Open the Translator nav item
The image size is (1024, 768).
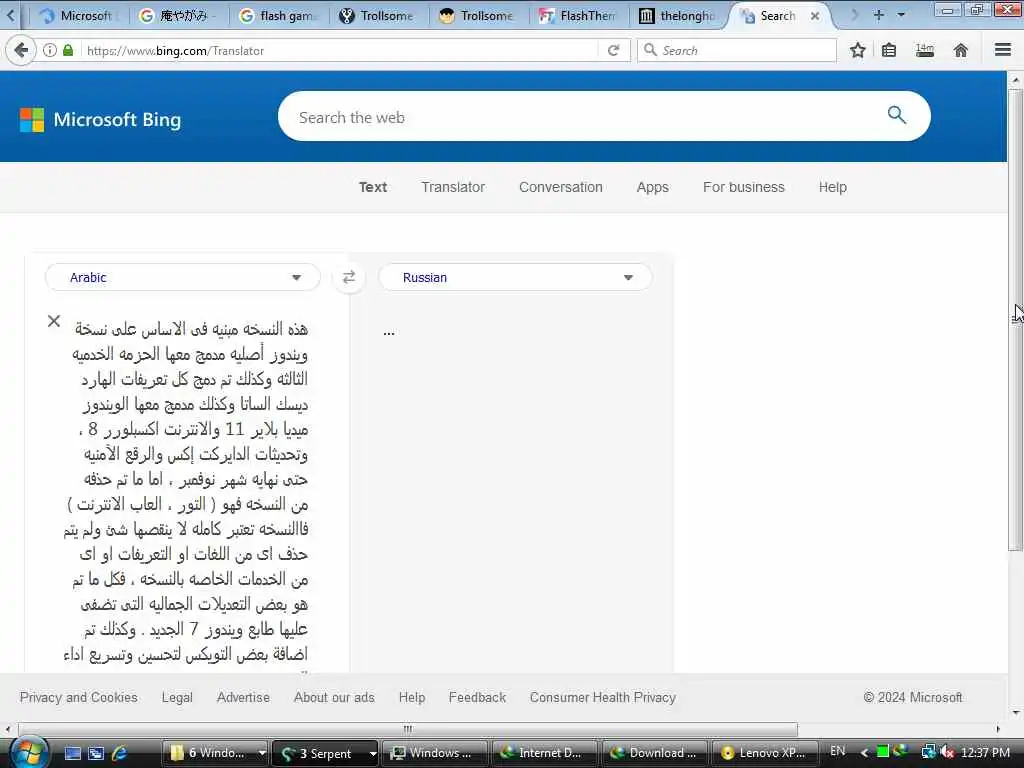tap(453, 187)
